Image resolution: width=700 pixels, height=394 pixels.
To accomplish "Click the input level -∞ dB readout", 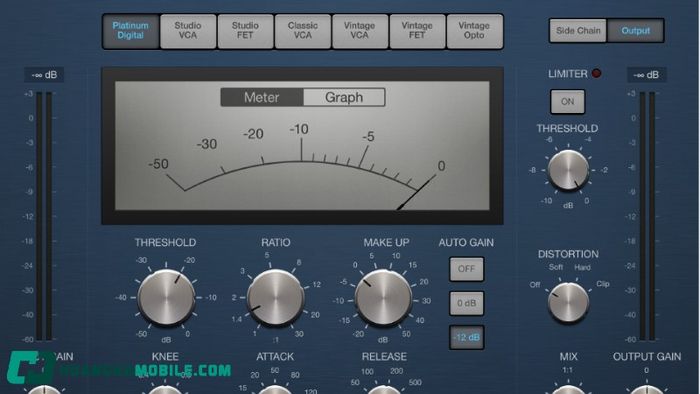I will point(44,75).
